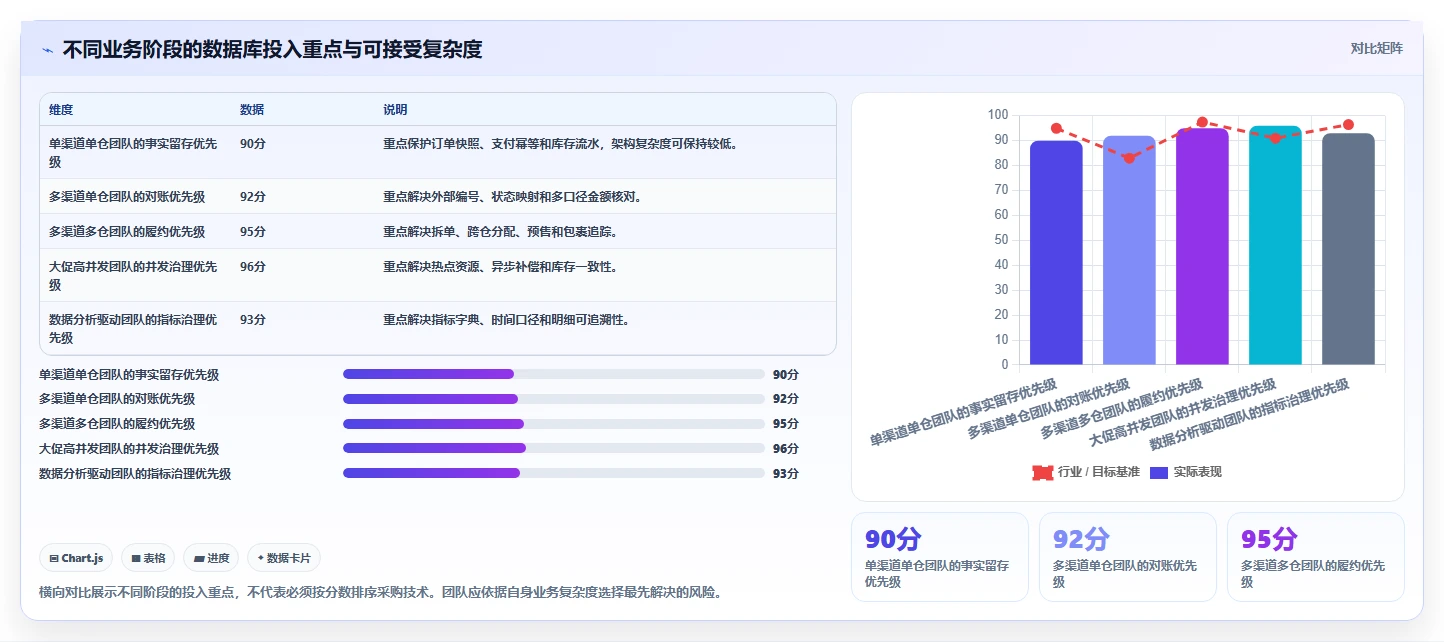Click the 说明 column header
The image size is (1444, 642).
395,110
